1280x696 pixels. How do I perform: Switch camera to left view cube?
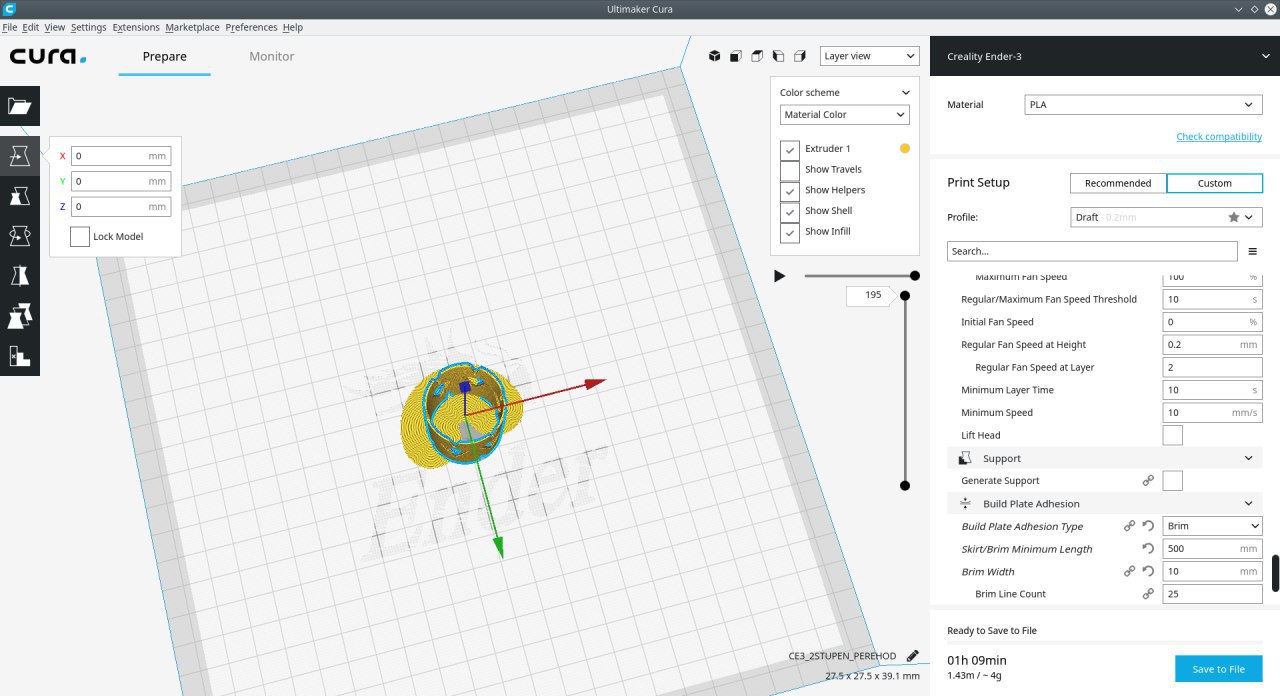coord(778,56)
